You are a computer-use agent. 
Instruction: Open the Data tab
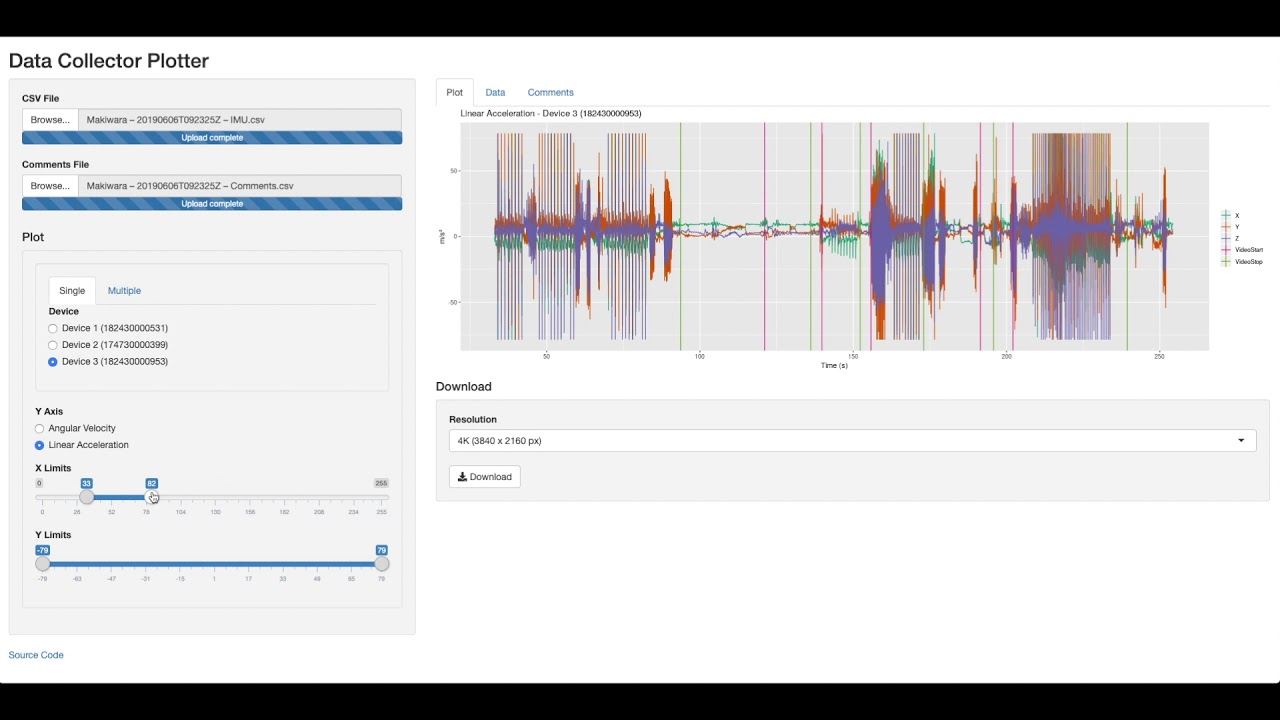click(495, 92)
